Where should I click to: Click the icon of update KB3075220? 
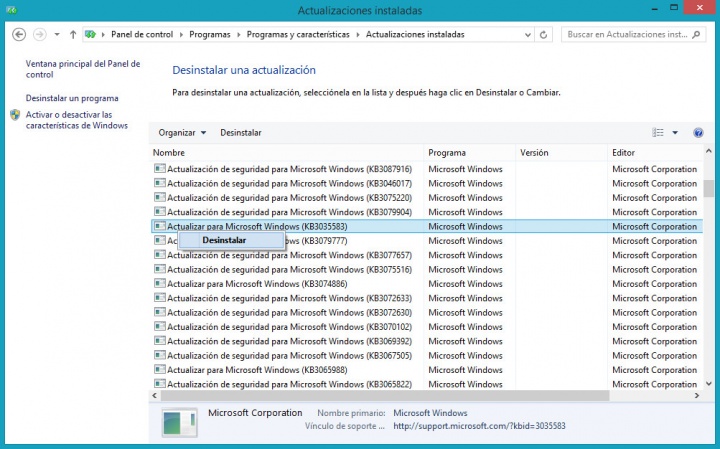160,197
